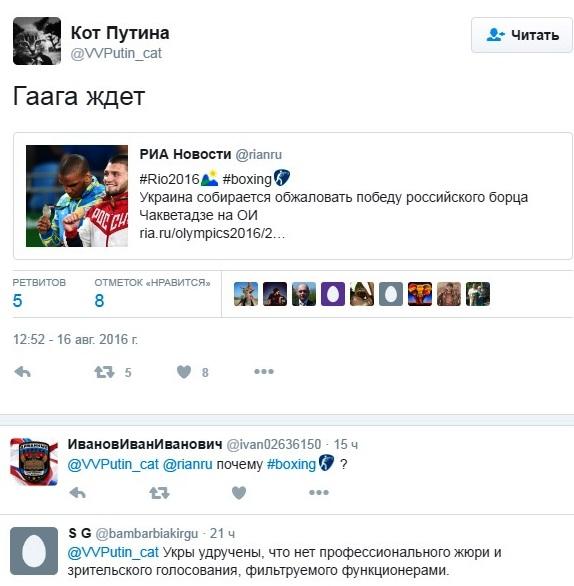This screenshot has width=574, height=586.
Task: Retweet the main Гаага ждет tweet
Action: click(x=104, y=372)
